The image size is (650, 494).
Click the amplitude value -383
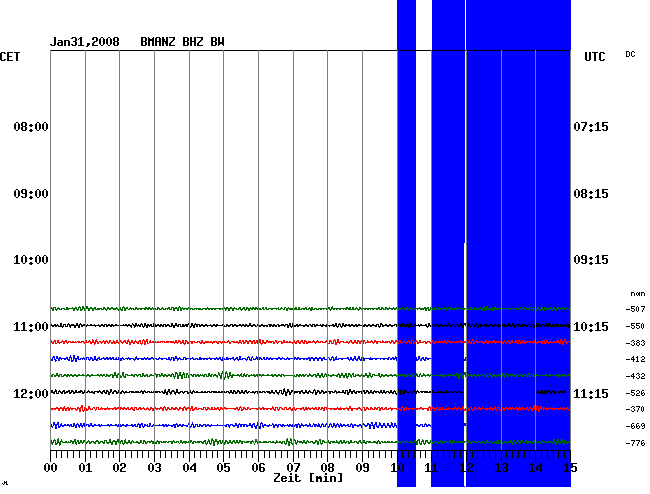click(x=635, y=343)
